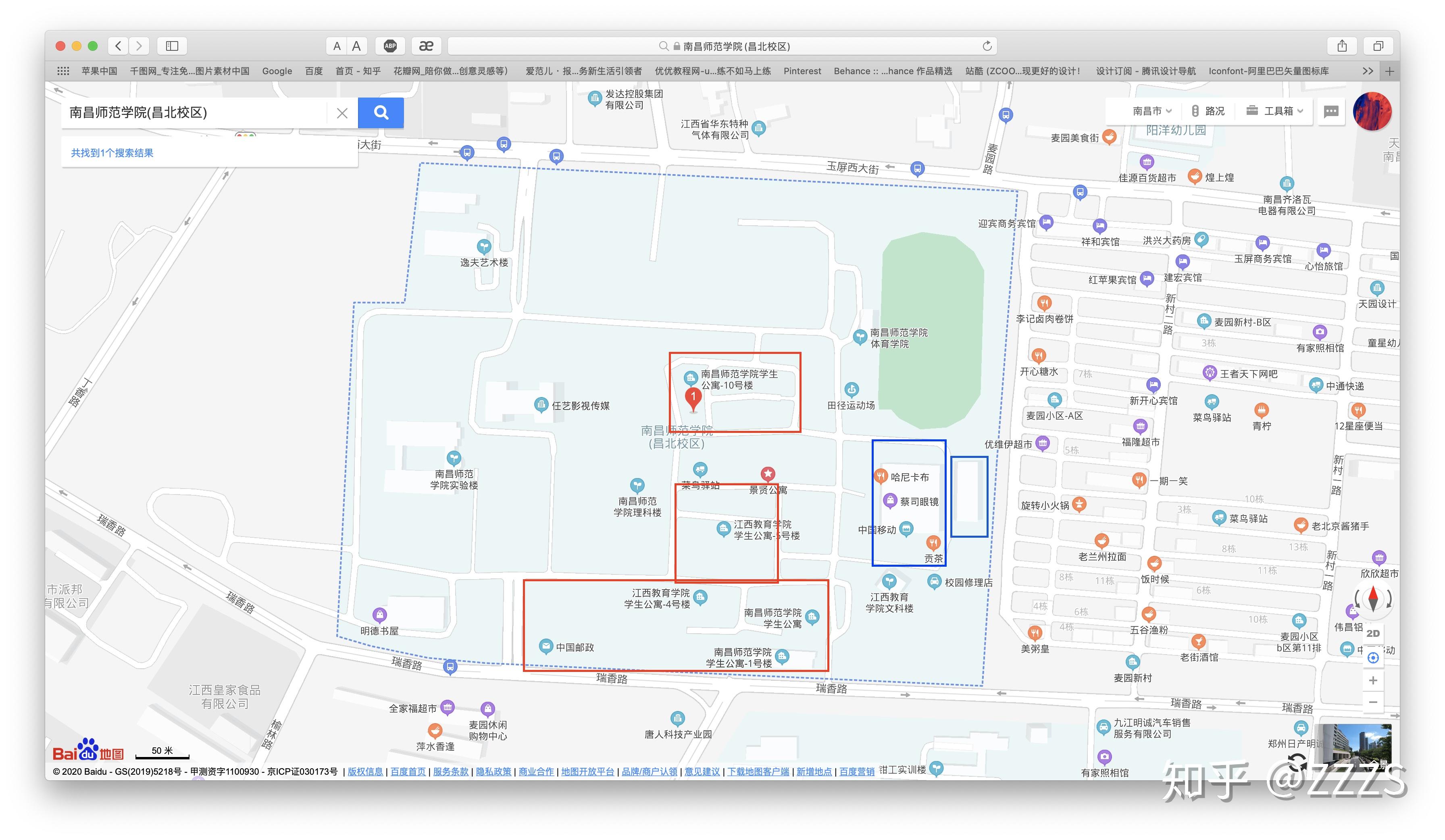Open the ABP ad blocker extension

(390, 46)
